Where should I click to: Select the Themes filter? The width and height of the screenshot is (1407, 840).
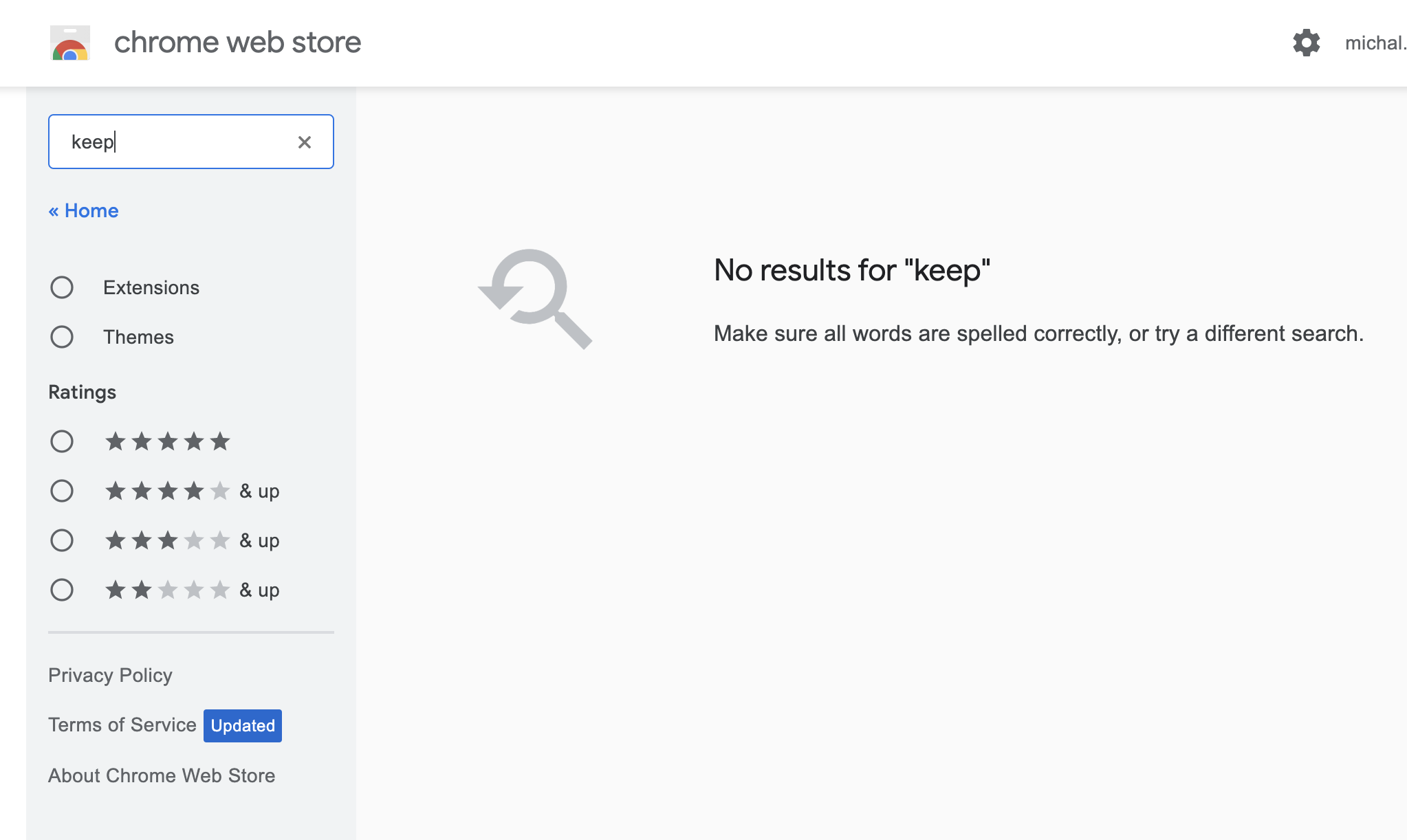tap(63, 337)
